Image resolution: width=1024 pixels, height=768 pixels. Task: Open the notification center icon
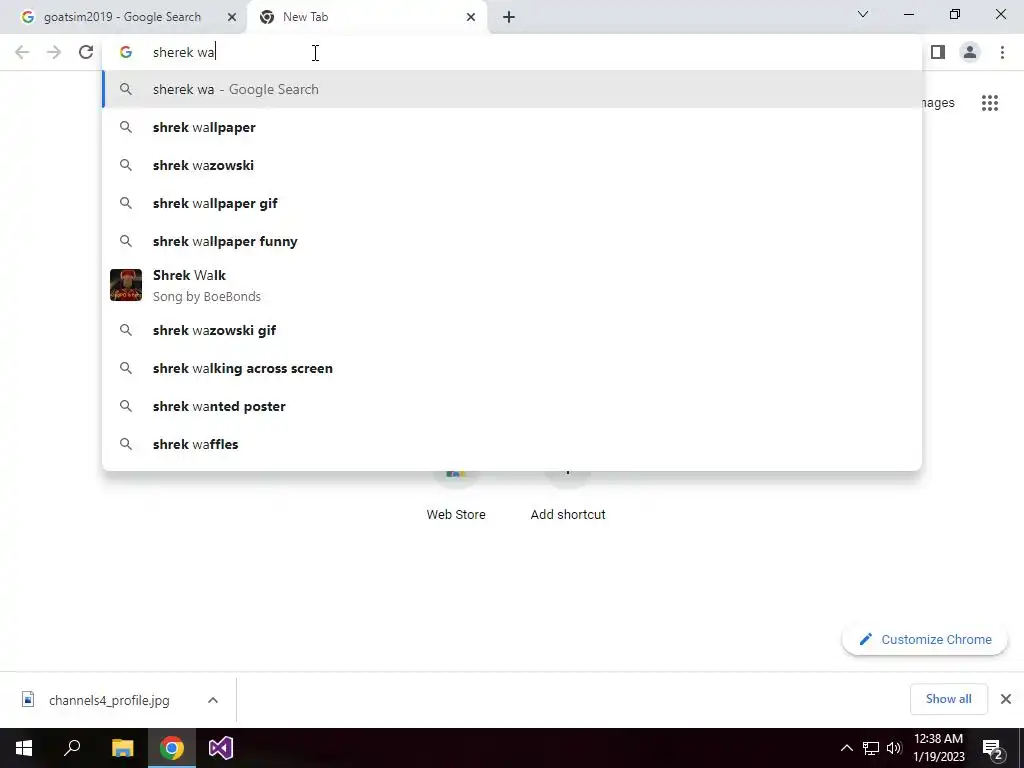pos(993,749)
